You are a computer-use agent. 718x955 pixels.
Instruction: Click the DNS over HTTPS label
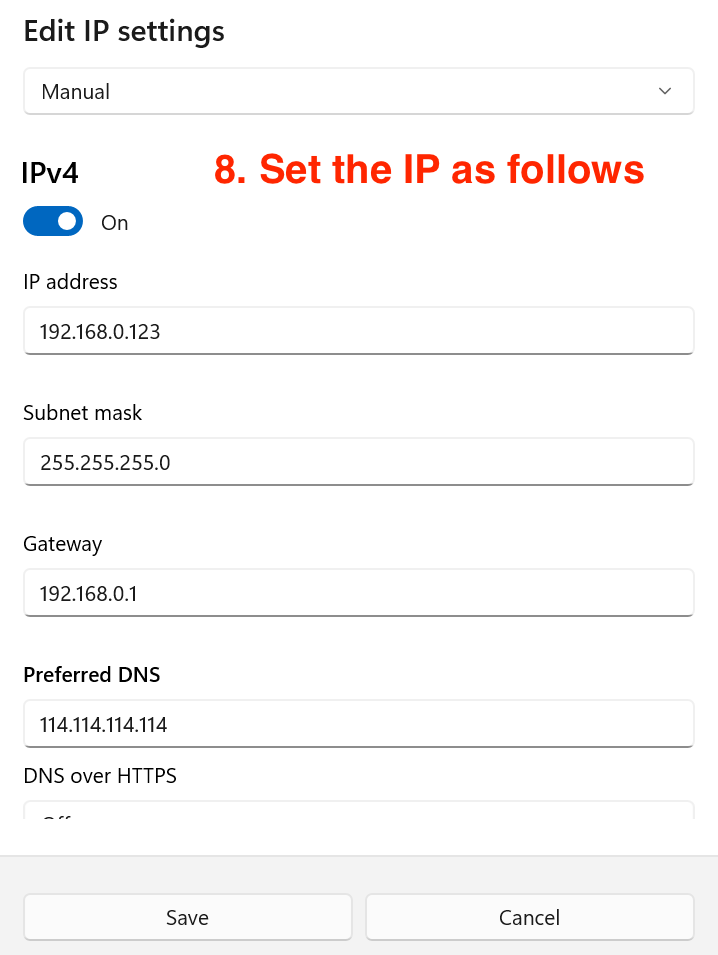pyautogui.click(x=100, y=775)
